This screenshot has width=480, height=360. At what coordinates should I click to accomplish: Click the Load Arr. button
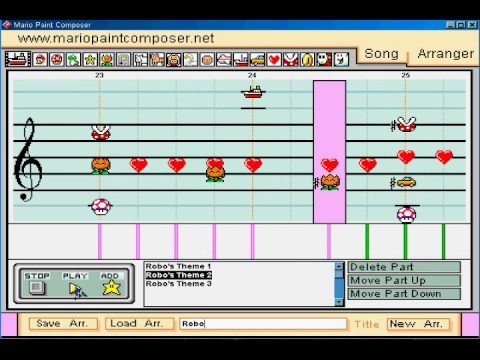(139, 324)
